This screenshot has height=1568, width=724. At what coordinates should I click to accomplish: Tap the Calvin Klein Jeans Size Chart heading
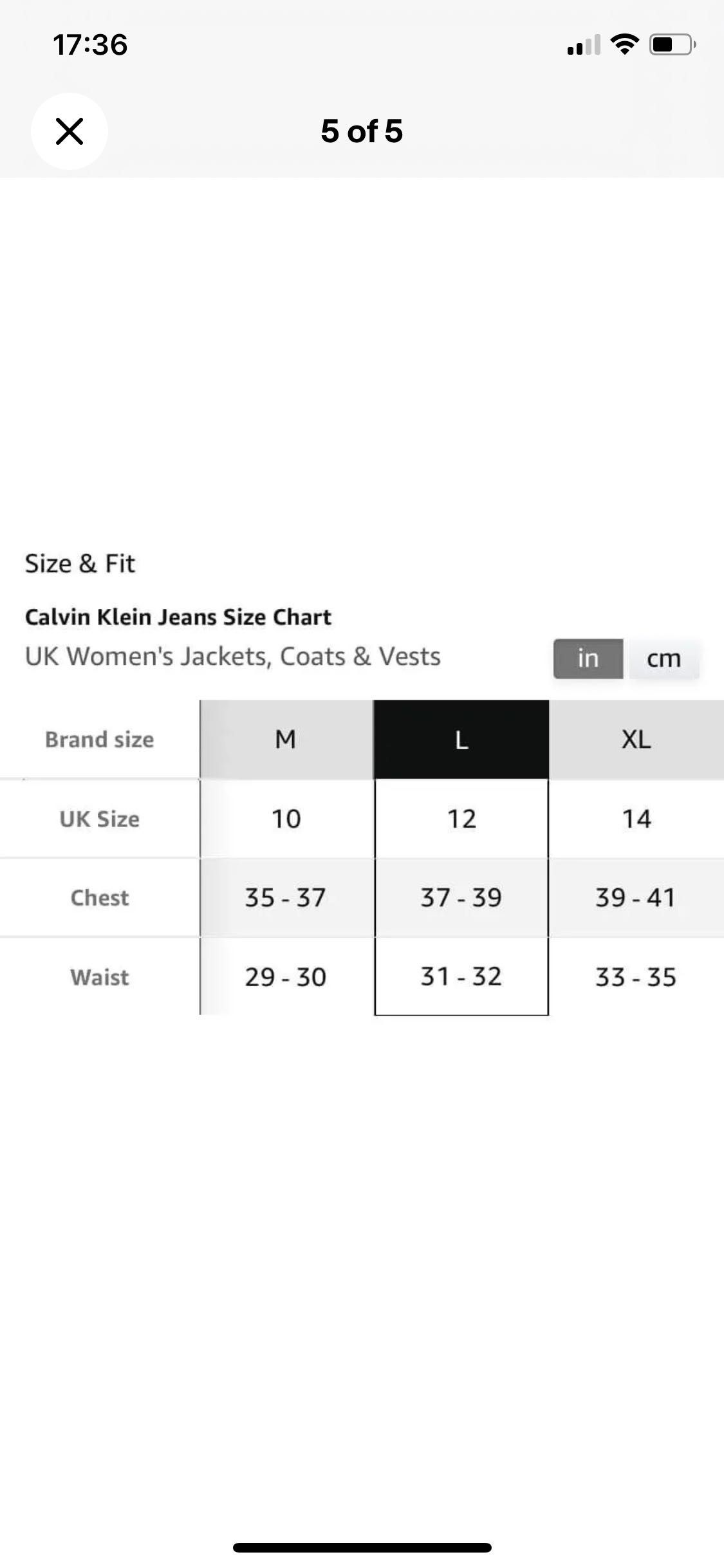pos(178,617)
